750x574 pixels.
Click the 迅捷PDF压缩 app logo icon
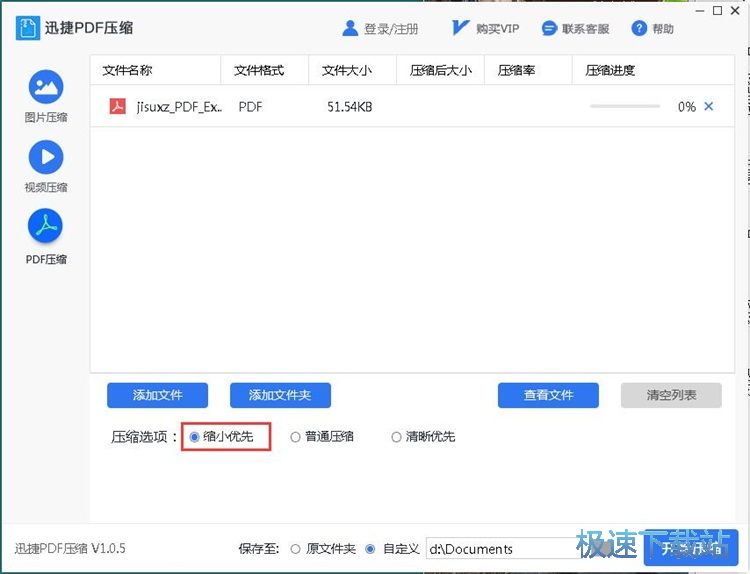pyautogui.click(x=28, y=28)
